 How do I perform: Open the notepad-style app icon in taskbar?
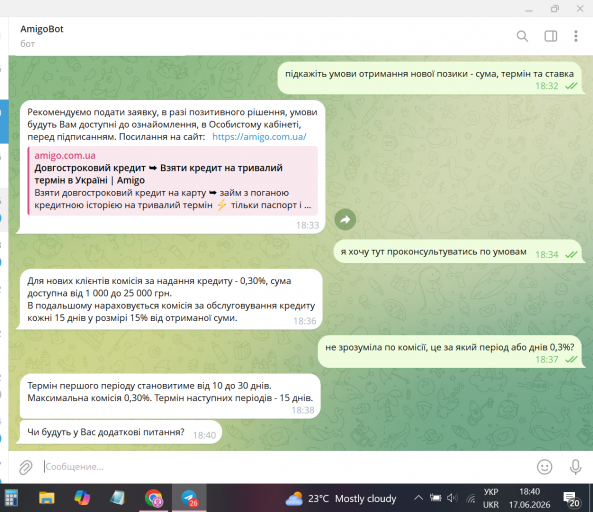[117, 498]
